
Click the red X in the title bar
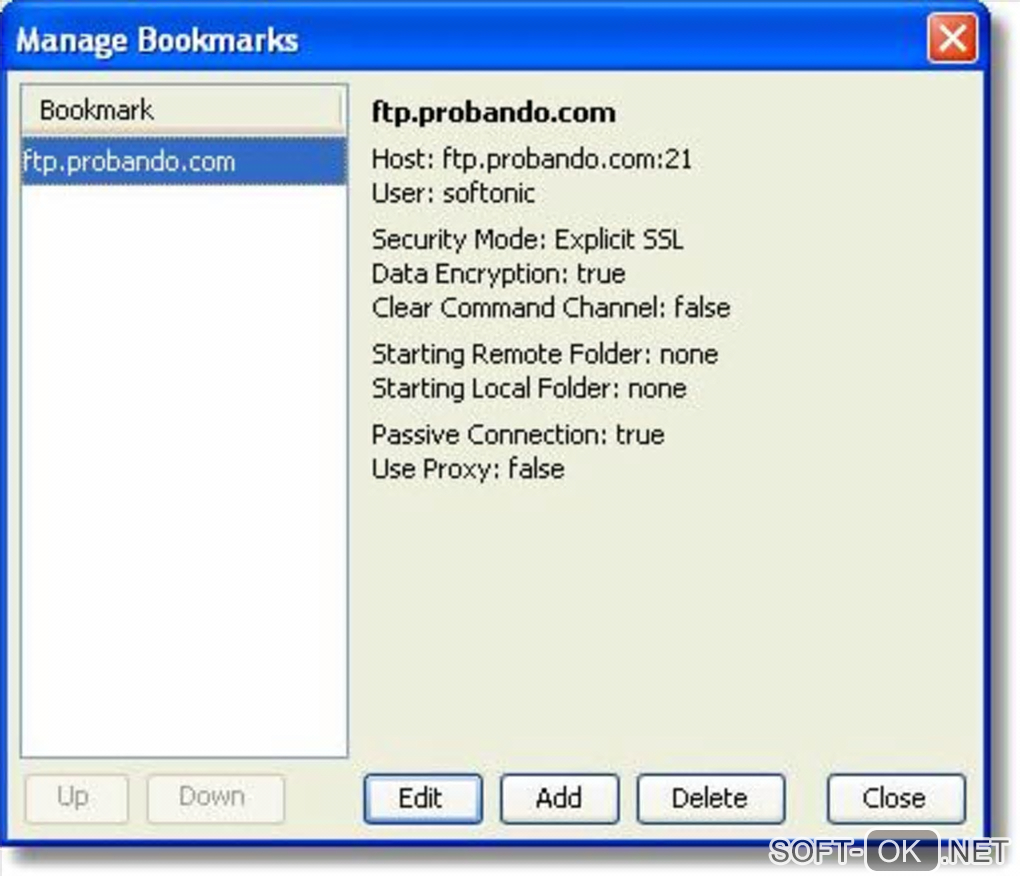[x=952, y=38]
